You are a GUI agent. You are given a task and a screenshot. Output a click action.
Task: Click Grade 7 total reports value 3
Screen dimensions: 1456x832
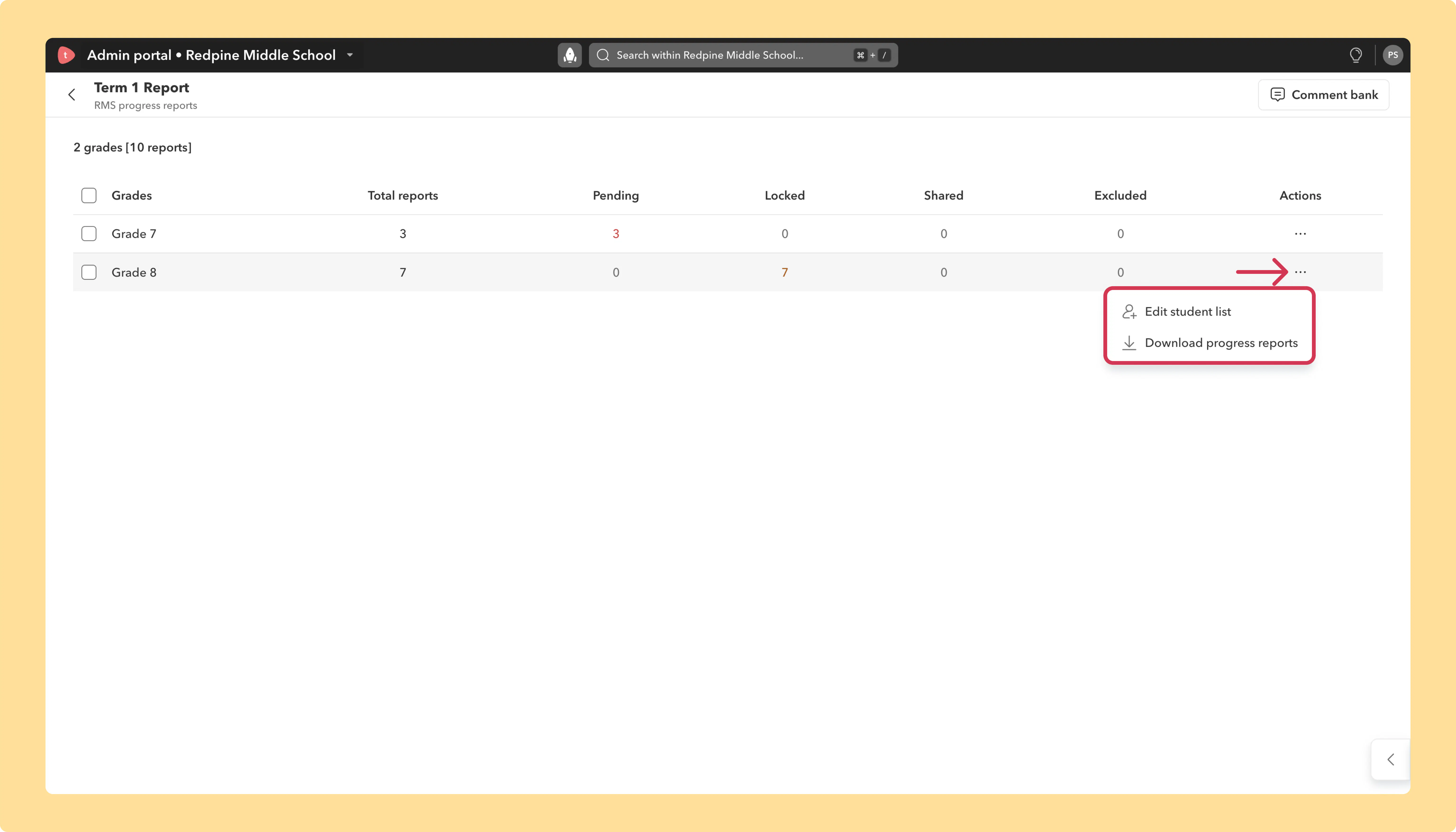(403, 234)
